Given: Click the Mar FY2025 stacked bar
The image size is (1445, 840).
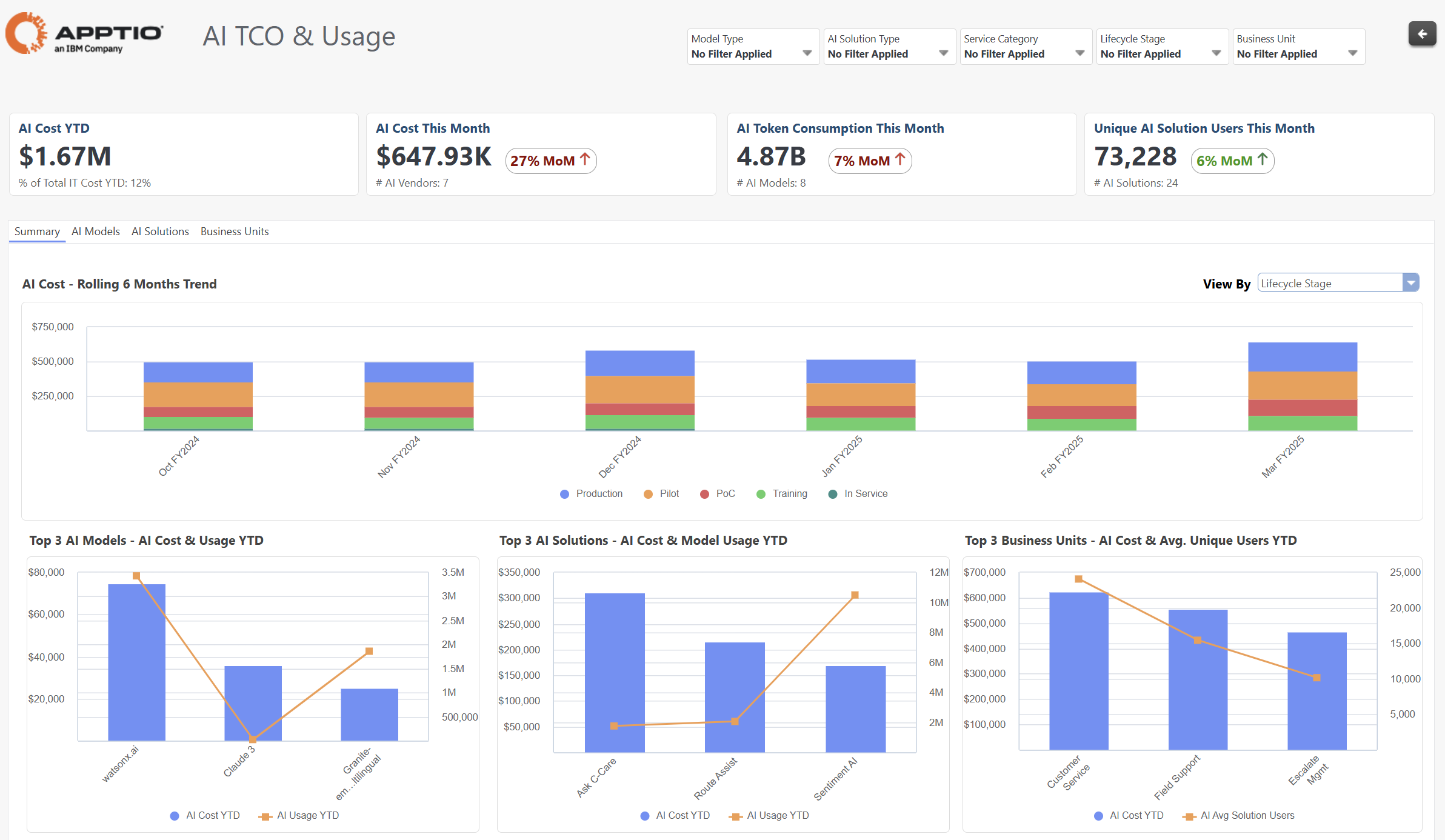Looking at the screenshot, I should [1302, 386].
